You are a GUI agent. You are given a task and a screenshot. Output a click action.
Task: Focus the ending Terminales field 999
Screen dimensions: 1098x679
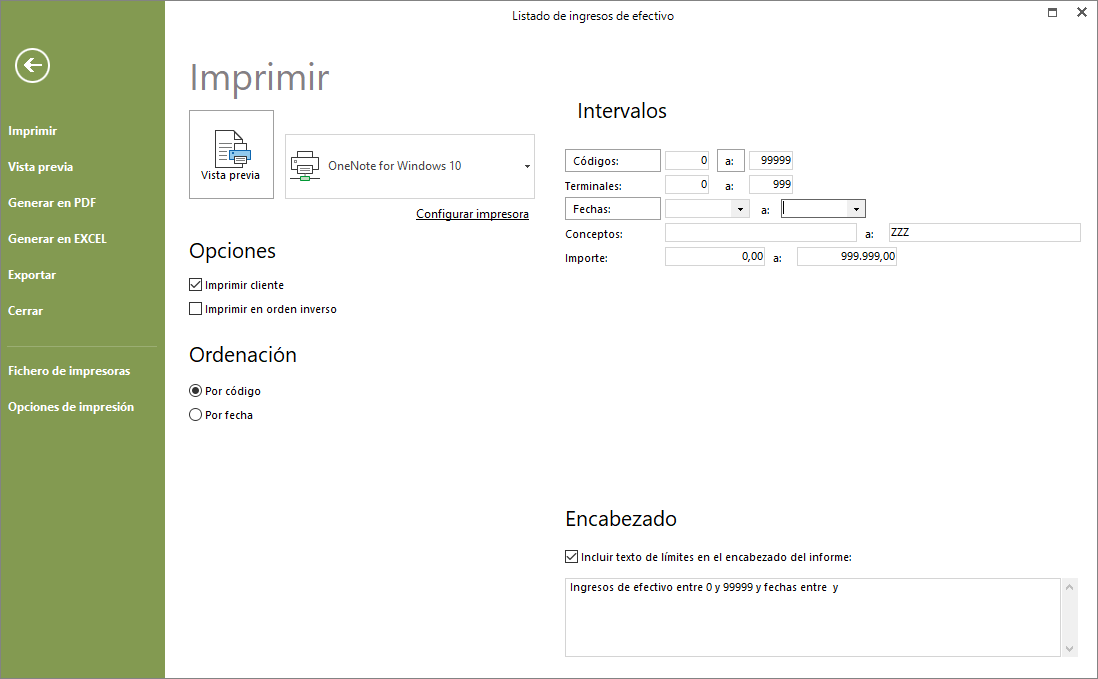pyautogui.click(x=771, y=185)
